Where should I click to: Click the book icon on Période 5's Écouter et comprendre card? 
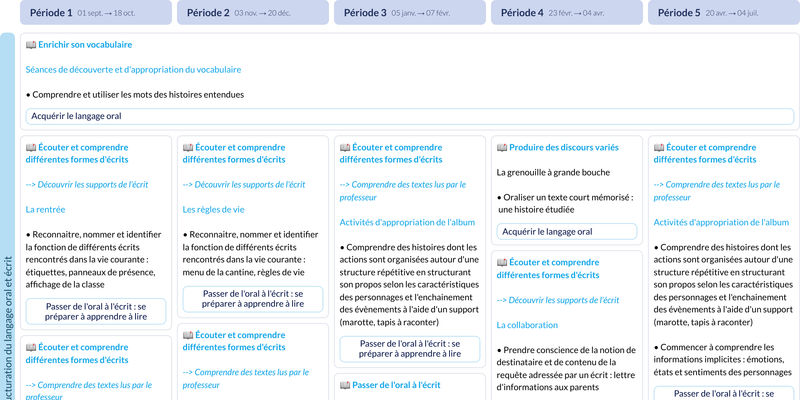pos(659,147)
